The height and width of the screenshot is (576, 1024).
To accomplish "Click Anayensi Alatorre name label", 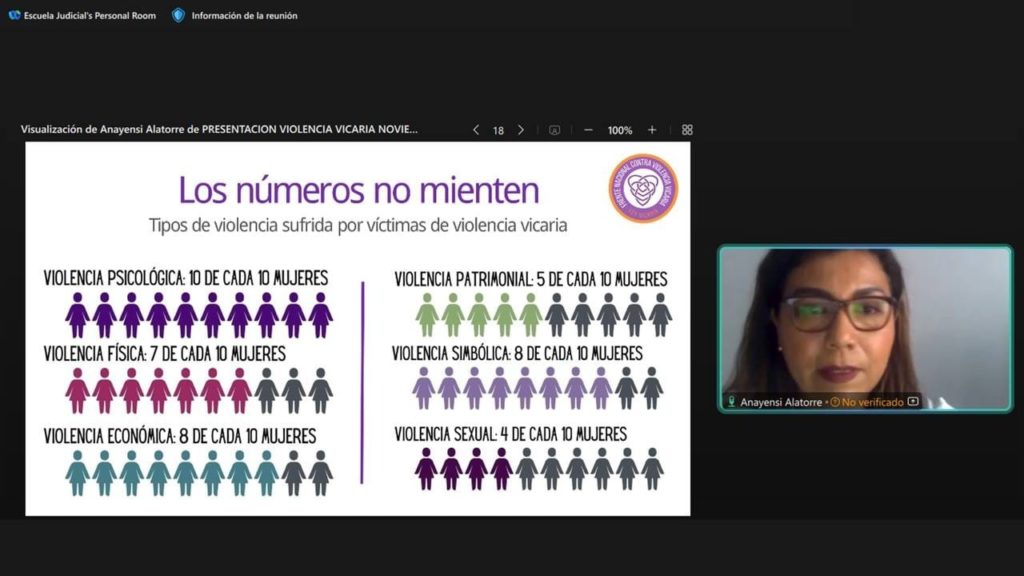I will click(781, 402).
